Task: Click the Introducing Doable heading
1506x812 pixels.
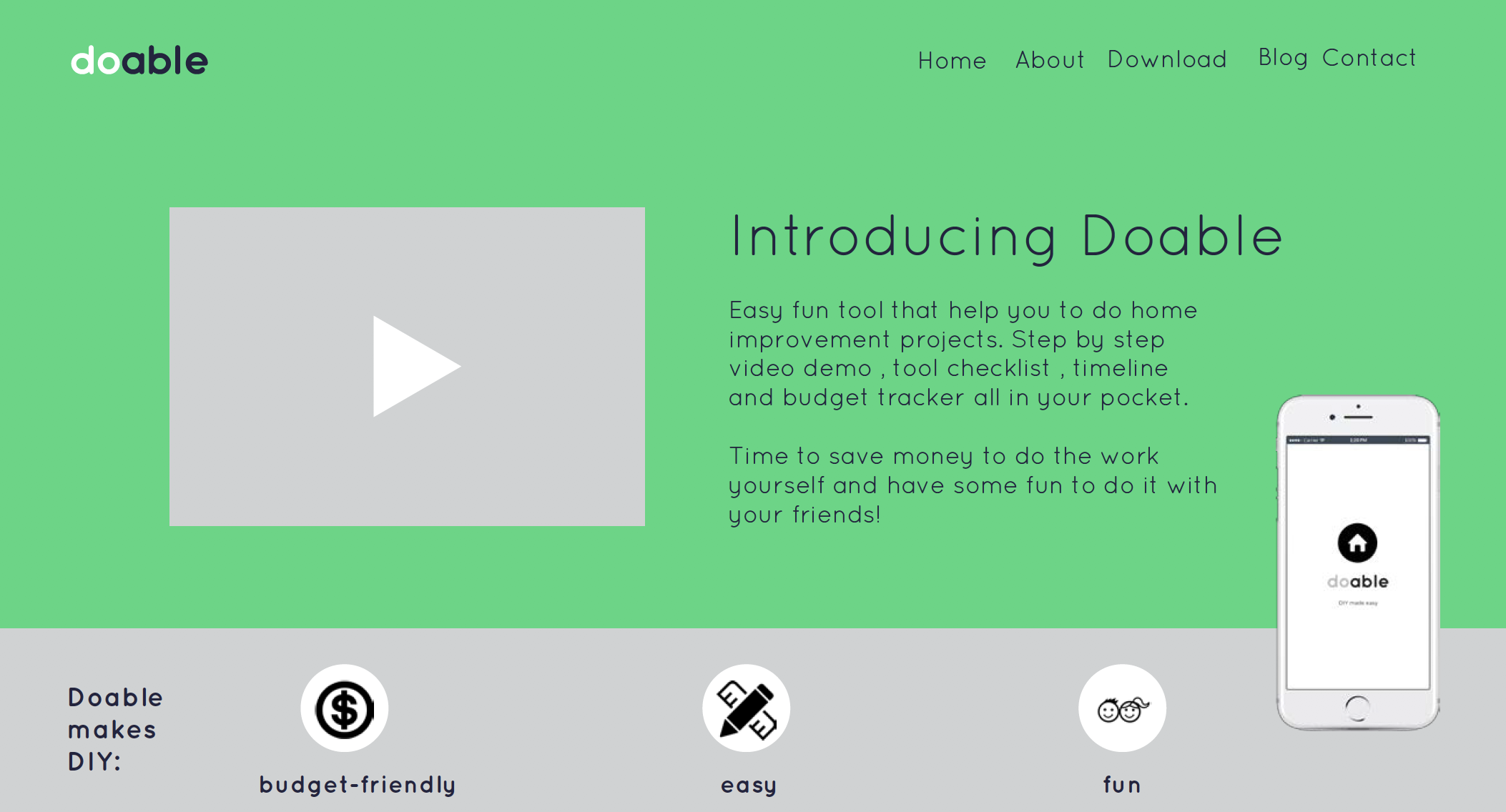Action: [x=1006, y=236]
